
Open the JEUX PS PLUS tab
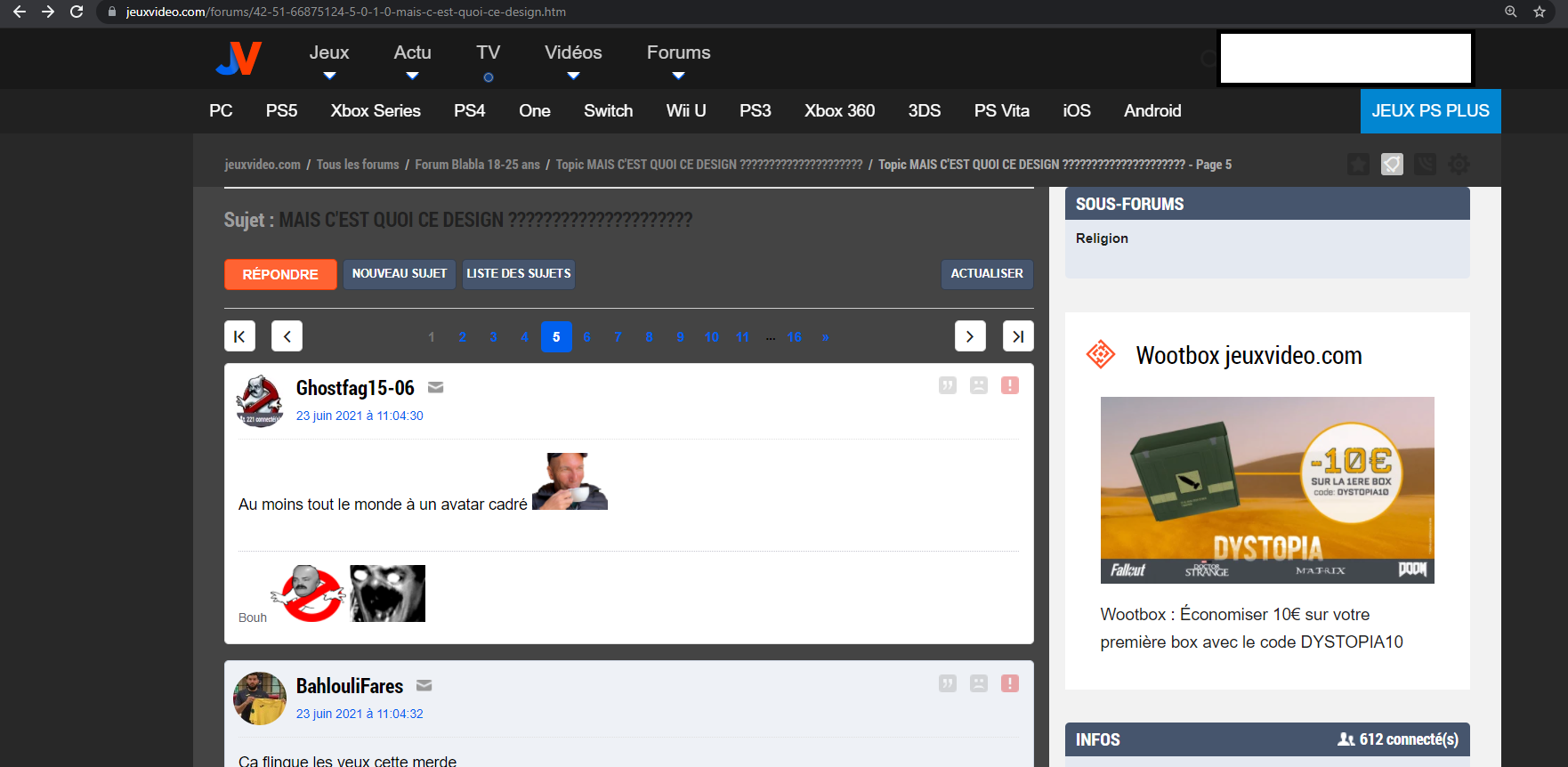(1430, 111)
